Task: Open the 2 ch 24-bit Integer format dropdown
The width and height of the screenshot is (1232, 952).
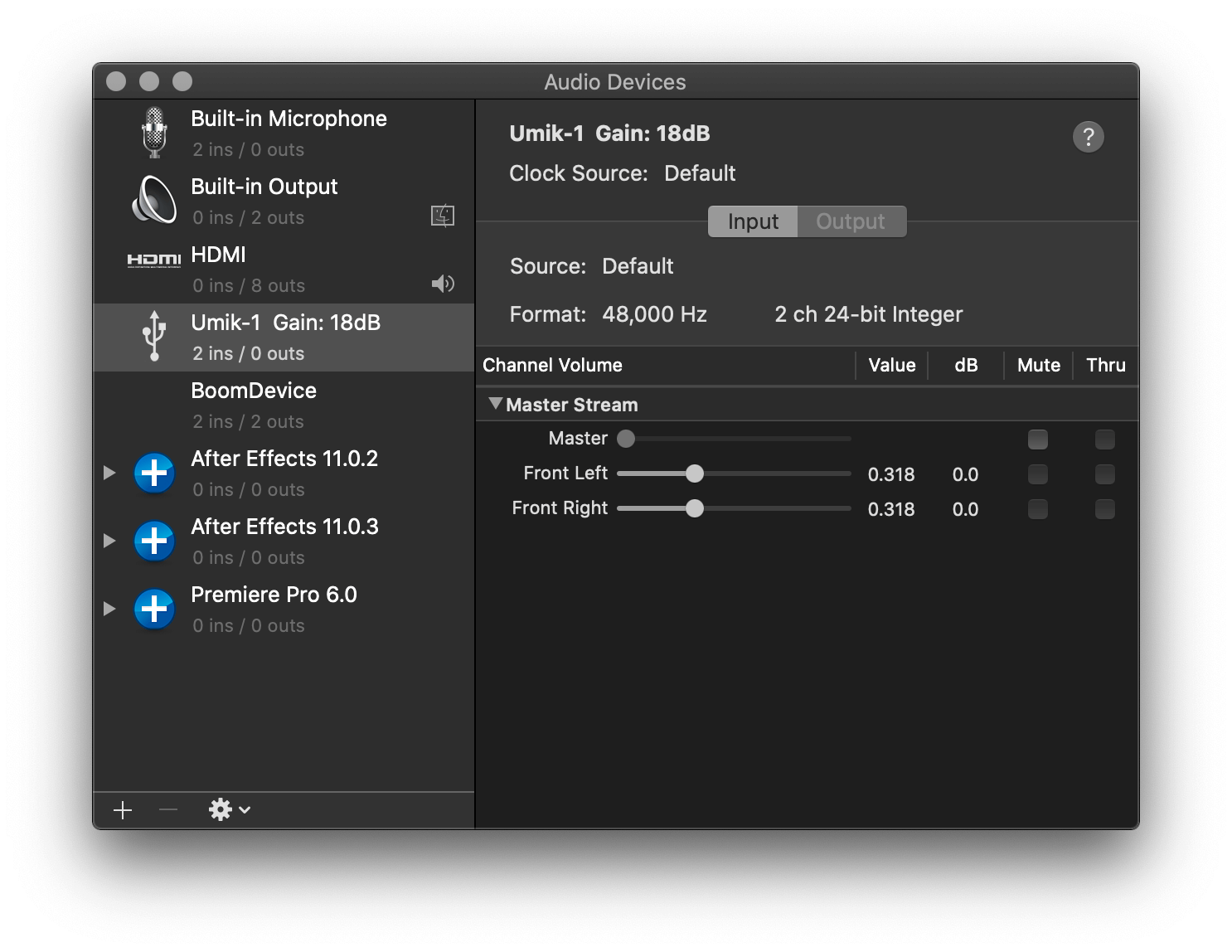Action: (868, 314)
